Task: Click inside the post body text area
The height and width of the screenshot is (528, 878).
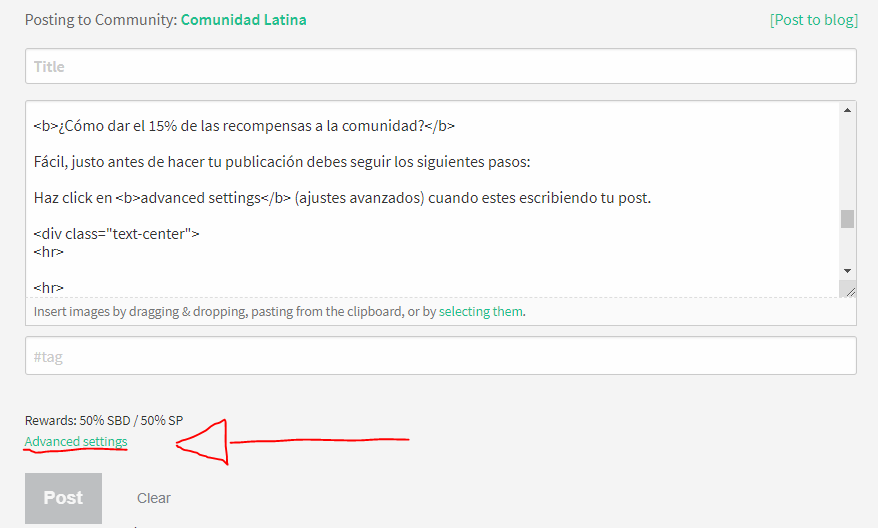Action: pyautogui.click(x=432, y=199)
